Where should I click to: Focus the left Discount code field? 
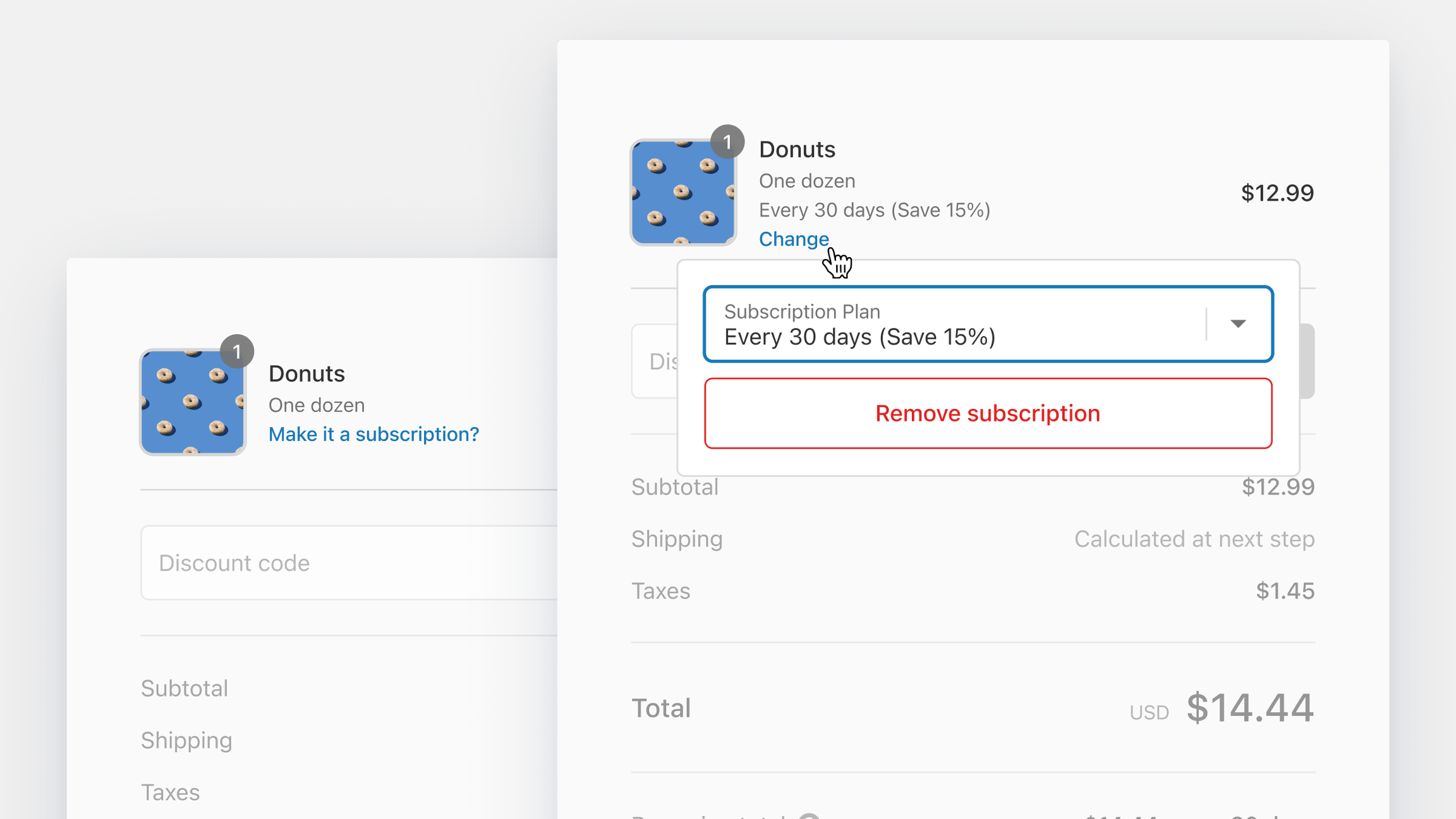pos(349,562)
